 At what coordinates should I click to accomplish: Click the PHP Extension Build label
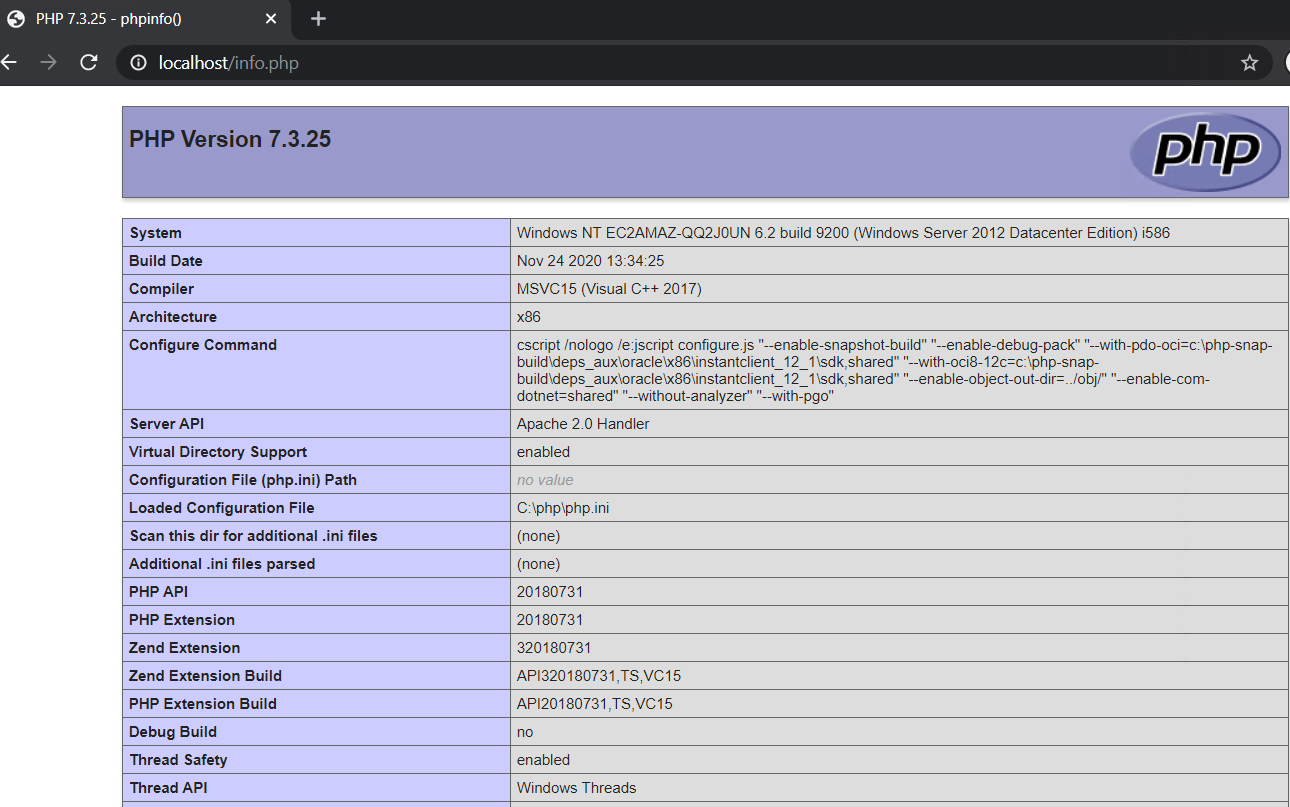tap(203, 704)
